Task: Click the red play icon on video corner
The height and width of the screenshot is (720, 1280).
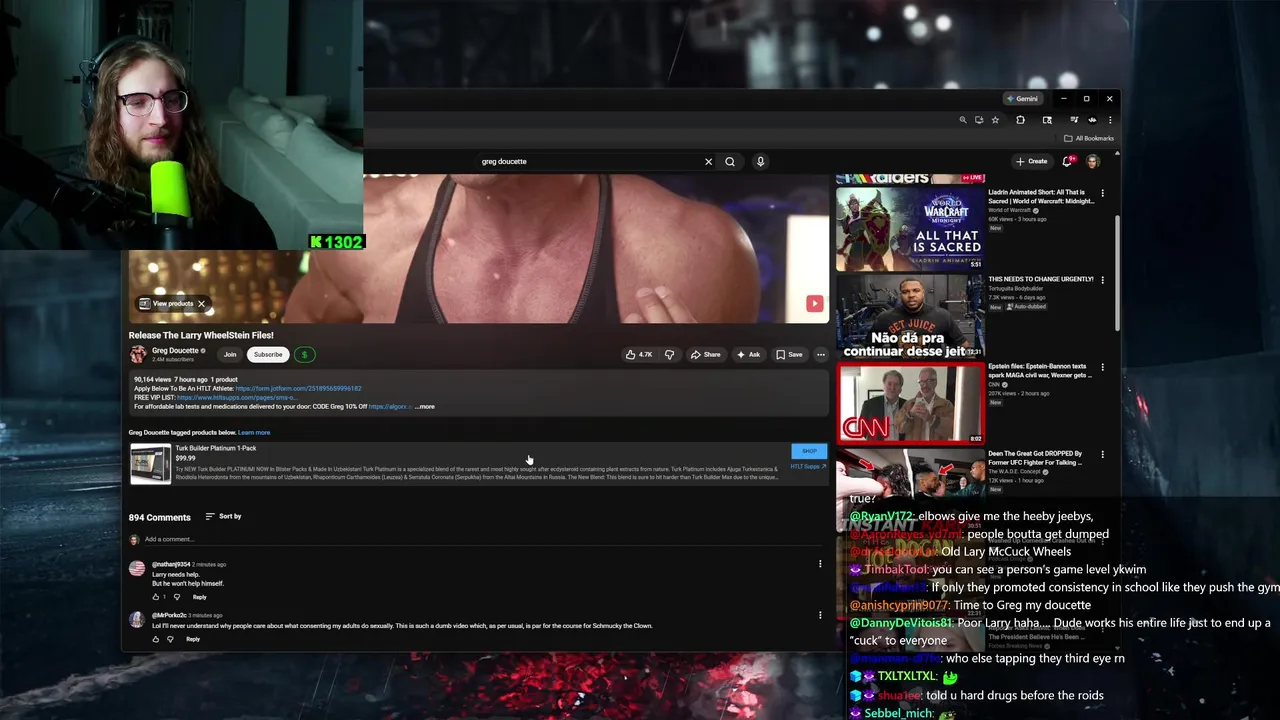Action: [x=814, y=304]
